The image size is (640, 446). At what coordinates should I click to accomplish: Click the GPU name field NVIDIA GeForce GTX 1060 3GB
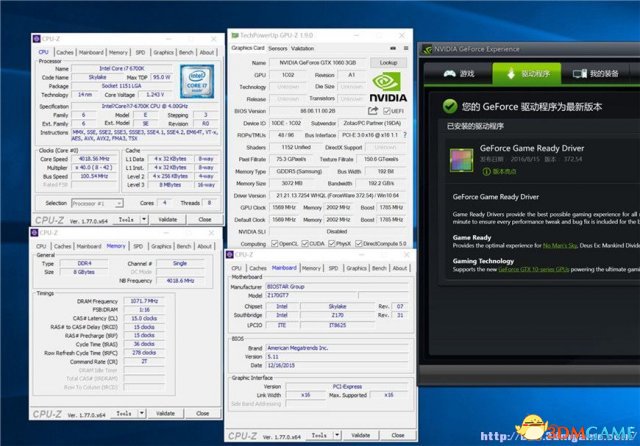[318, 63]
